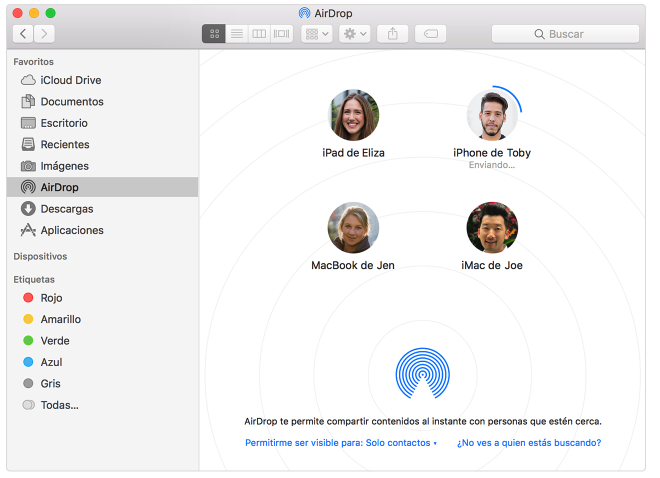The height and width of the screenshot is (478, 660).
Task: Select AirDrop in sidebar
Action: coord(103,187)
